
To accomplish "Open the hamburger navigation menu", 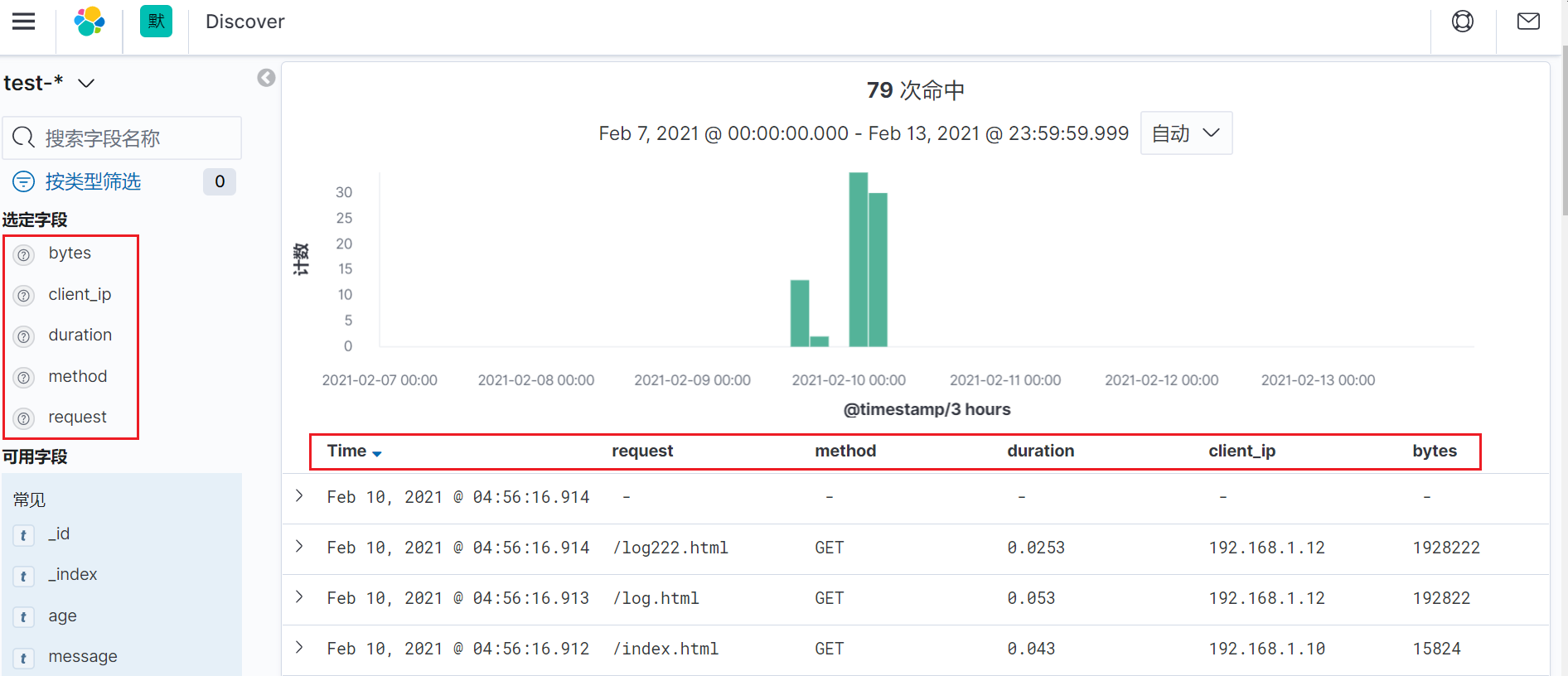I will click(24, 22).
